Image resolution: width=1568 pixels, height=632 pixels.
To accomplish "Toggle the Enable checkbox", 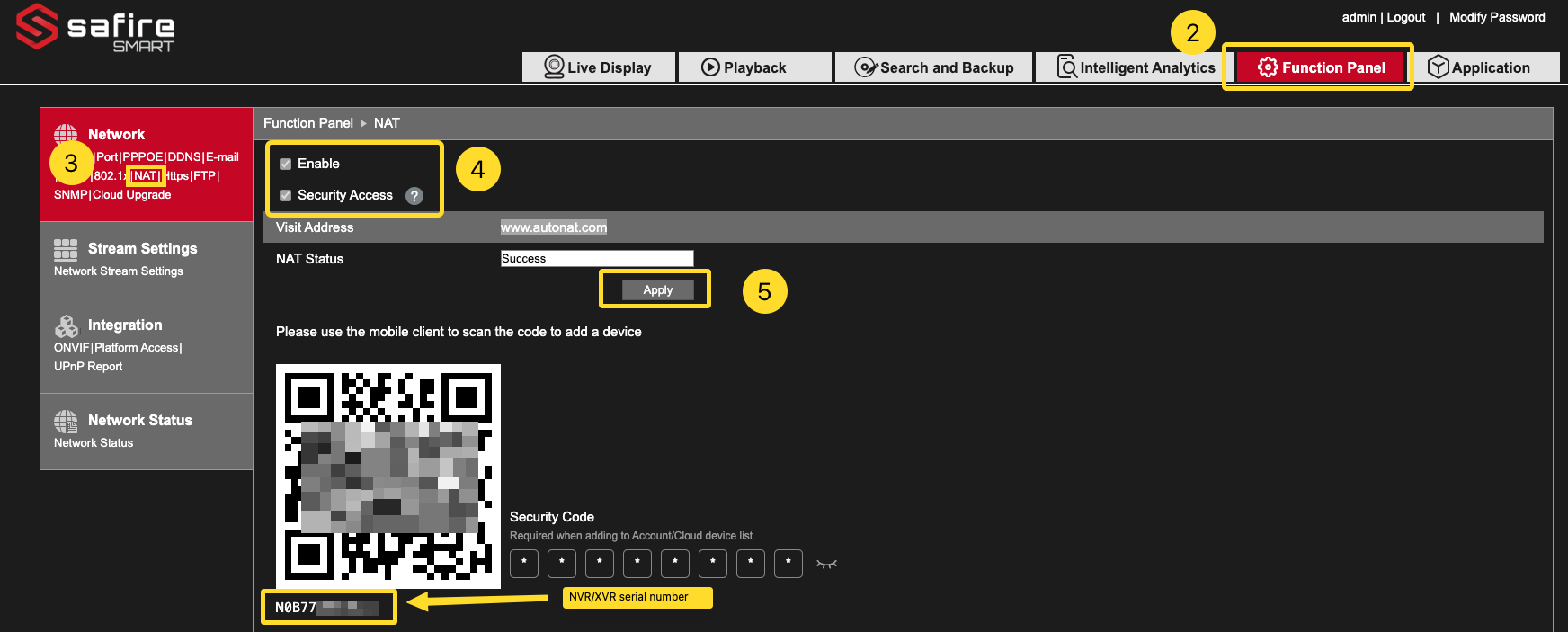I will (x=286, y=164).
